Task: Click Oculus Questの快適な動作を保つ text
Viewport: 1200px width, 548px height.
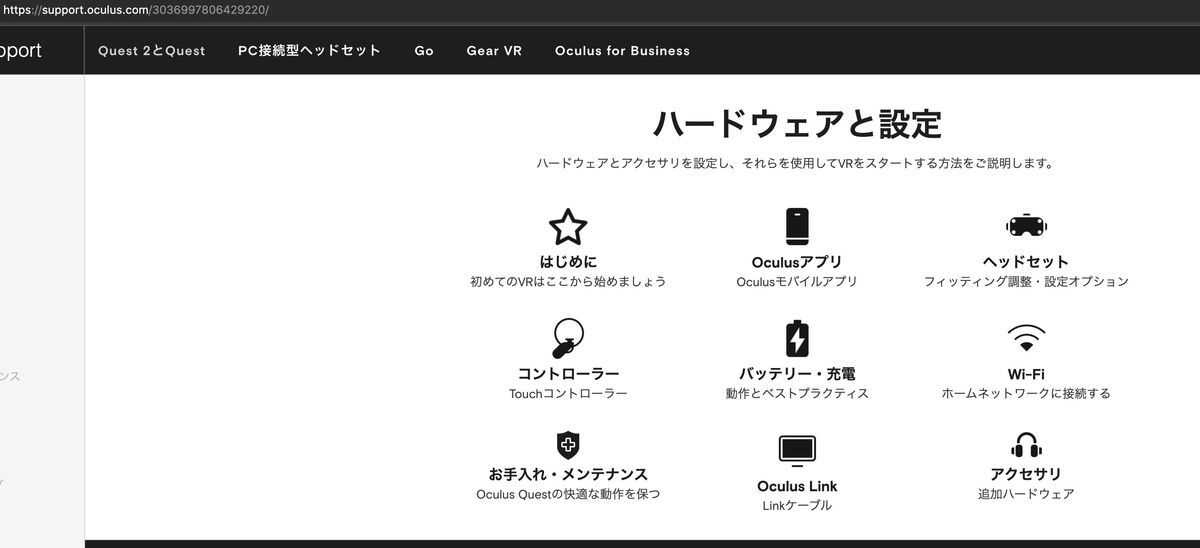Action: tap(568, 494)
